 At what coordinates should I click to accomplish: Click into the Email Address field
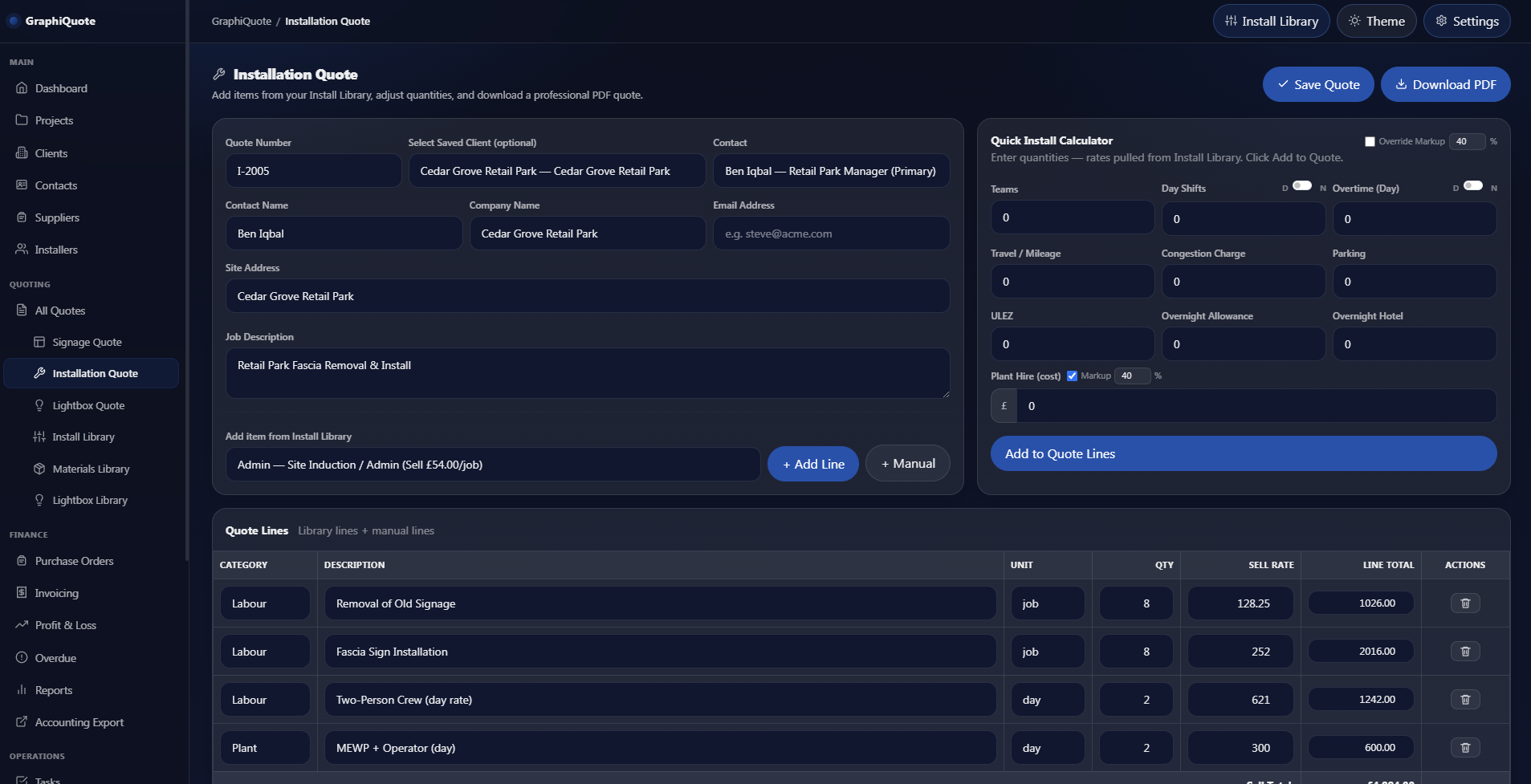(x=831, y=234)
